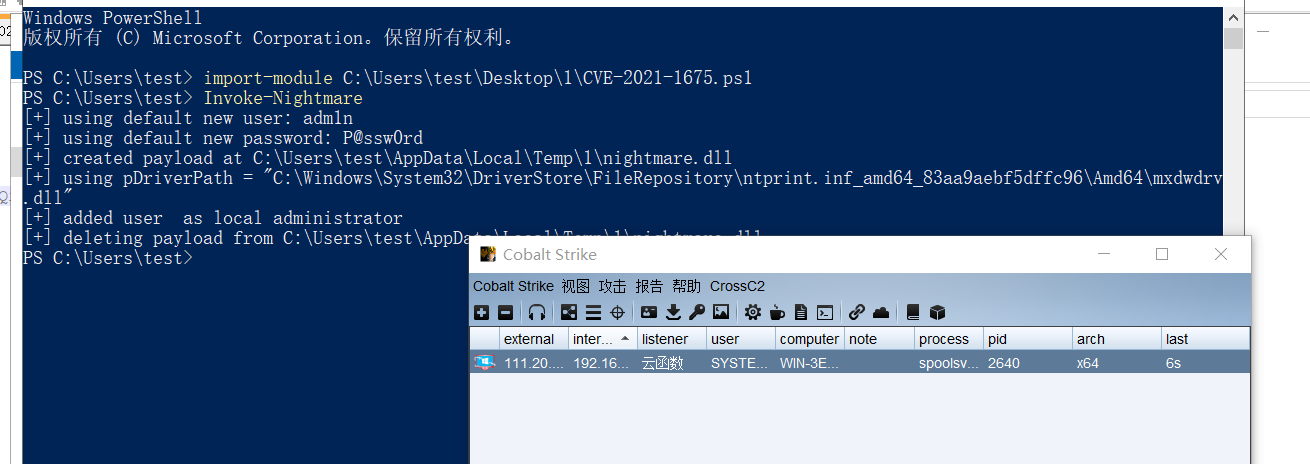
Task: Click the document Office Macro icon
Action: point(801,312)
